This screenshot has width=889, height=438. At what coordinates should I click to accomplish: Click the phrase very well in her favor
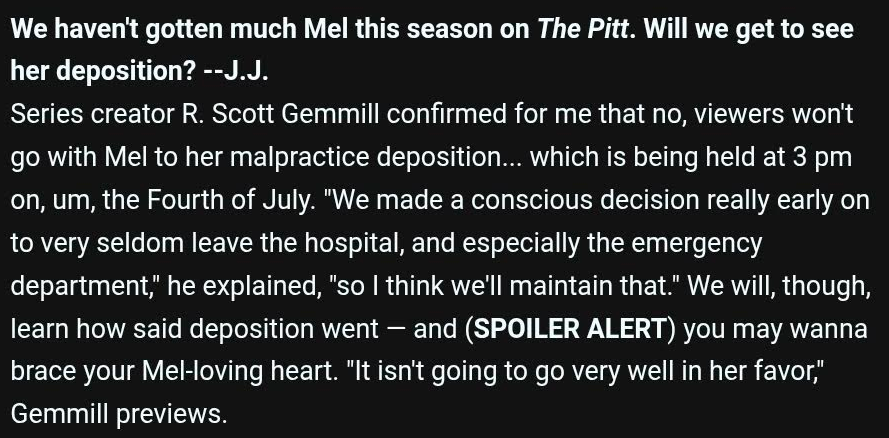pyautogui.click(x=694, y=372)
